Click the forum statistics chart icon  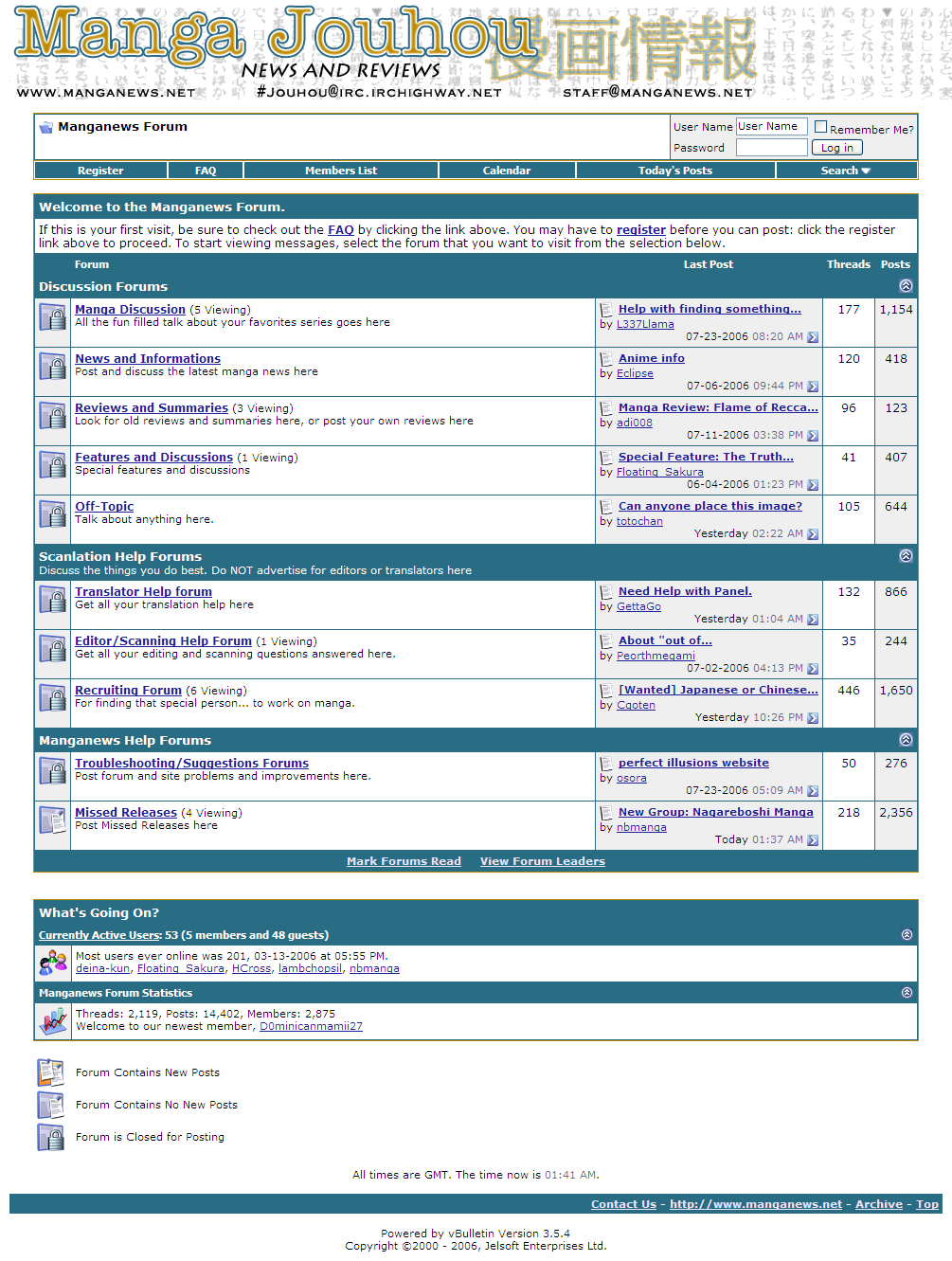52,1020
